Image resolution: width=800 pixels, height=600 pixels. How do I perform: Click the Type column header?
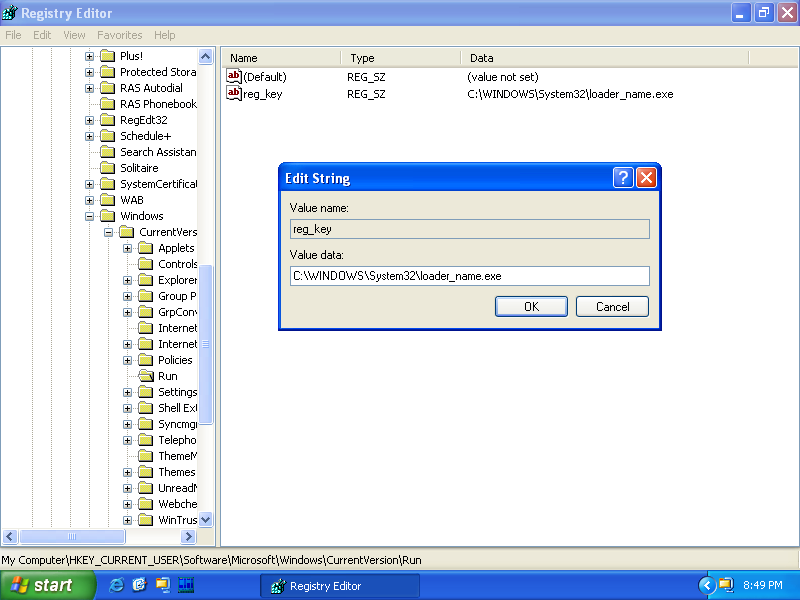401,58
